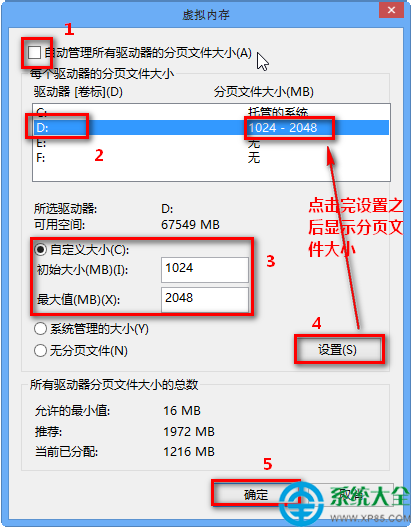Choose 系统管理的大小 radio option
The height and width of the screenshot is (529, 413).
[40, 329]
